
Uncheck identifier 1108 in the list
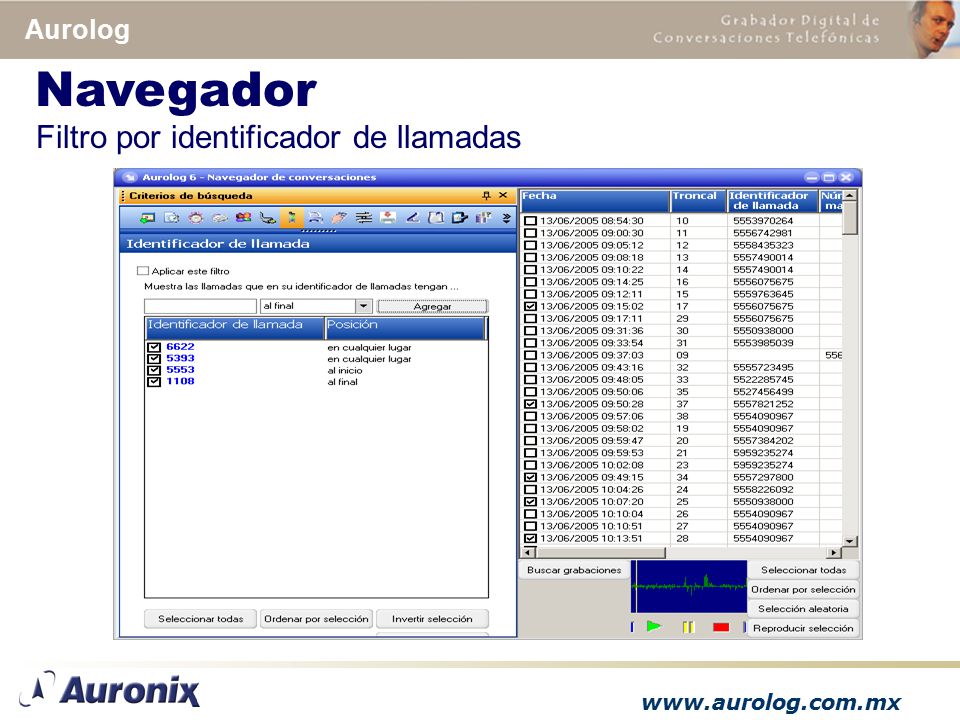coord(154,381)
